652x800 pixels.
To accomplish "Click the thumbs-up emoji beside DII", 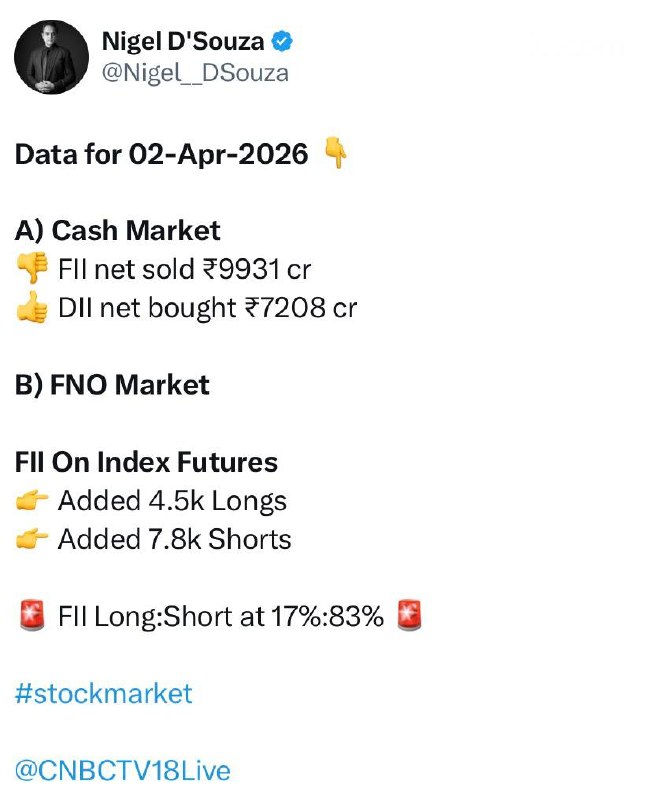I will (x=33, y=309).
